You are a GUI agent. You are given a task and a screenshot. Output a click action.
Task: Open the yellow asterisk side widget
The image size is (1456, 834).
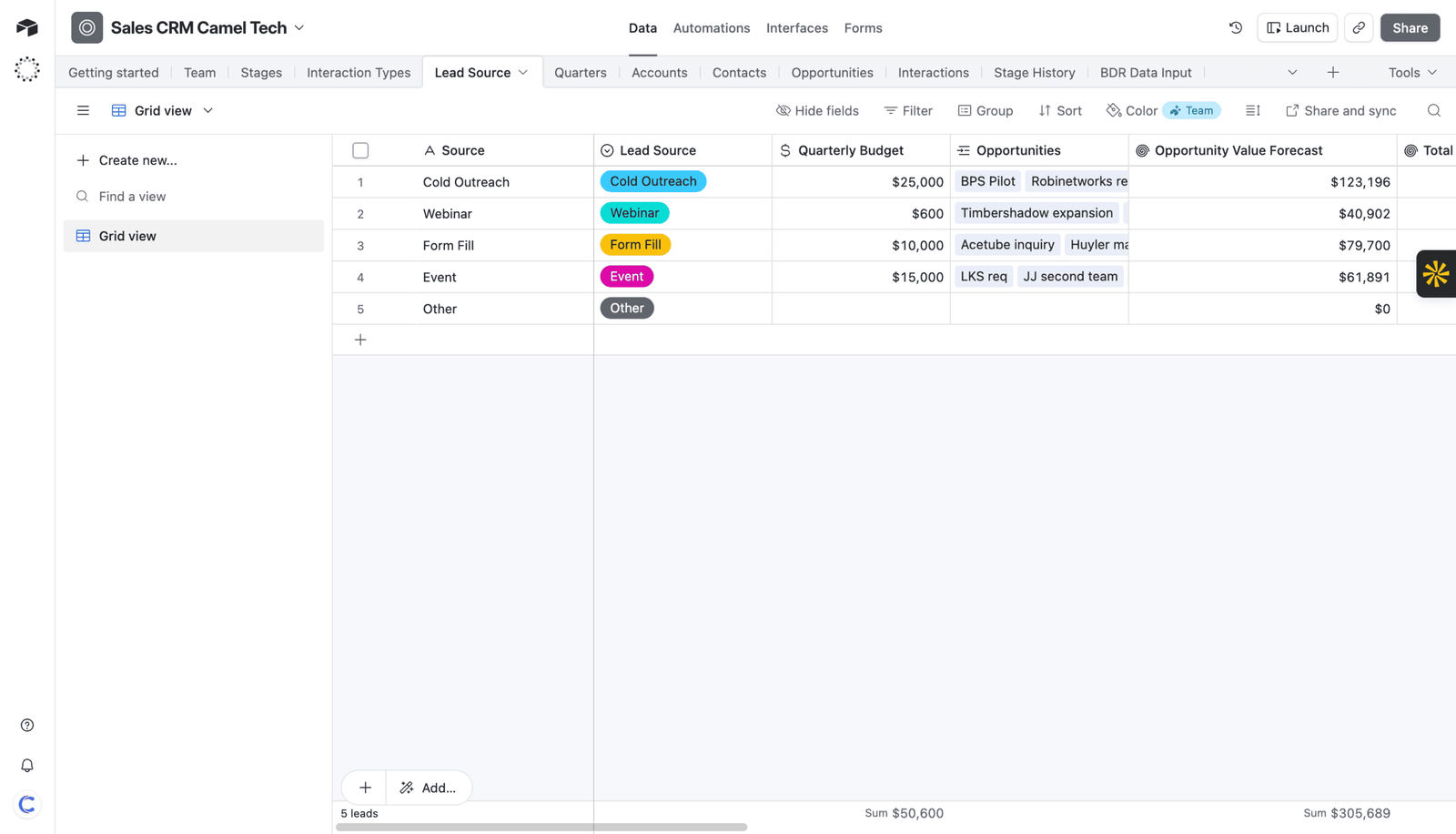point(1436,273)
